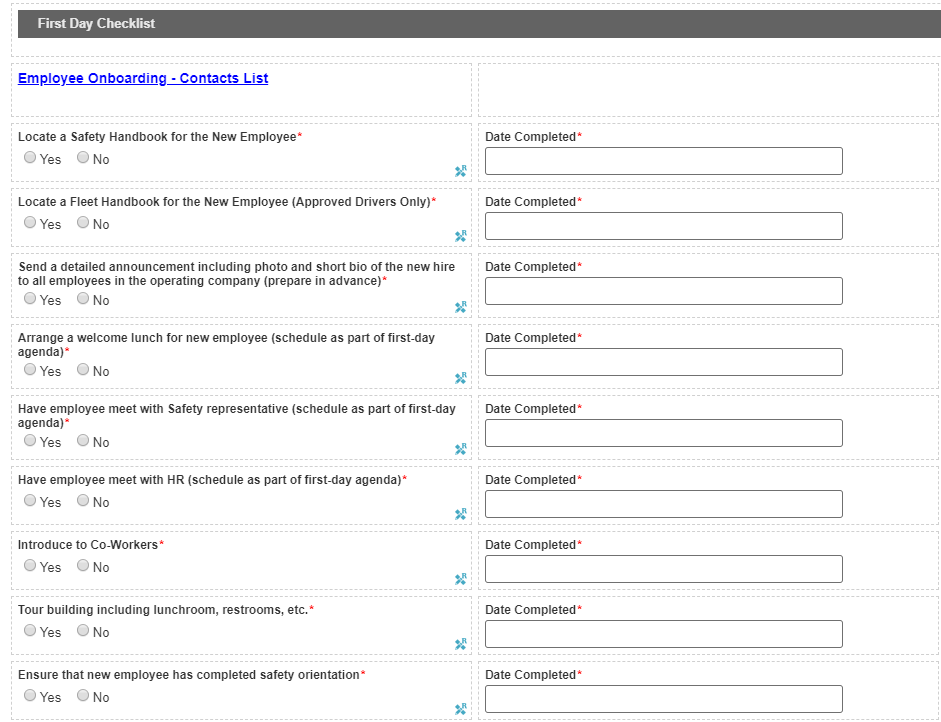
Task: Click Date Completed field for welcome lunch
Action: tap(663, 362)
